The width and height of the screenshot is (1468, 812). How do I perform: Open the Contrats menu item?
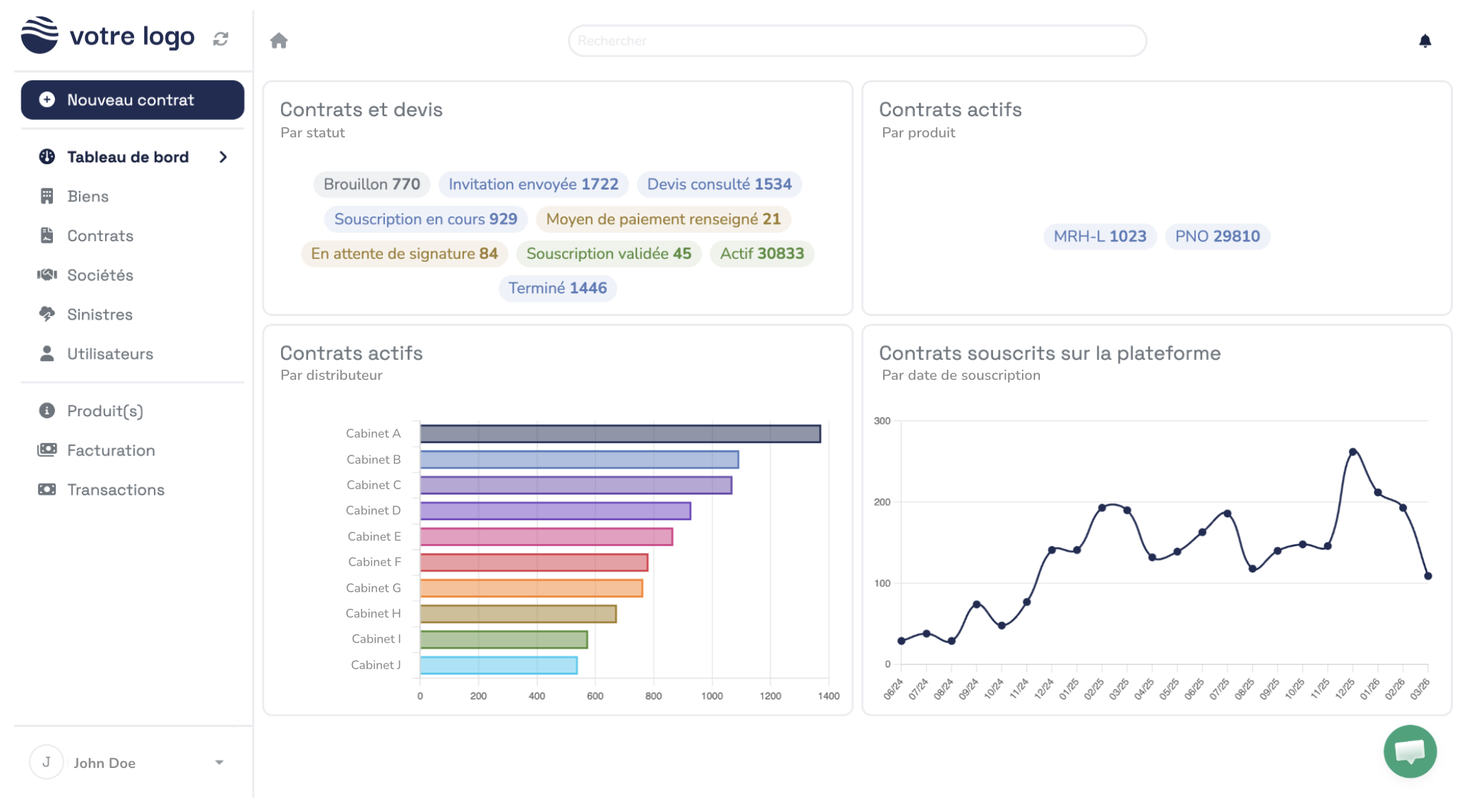(100, 236)
